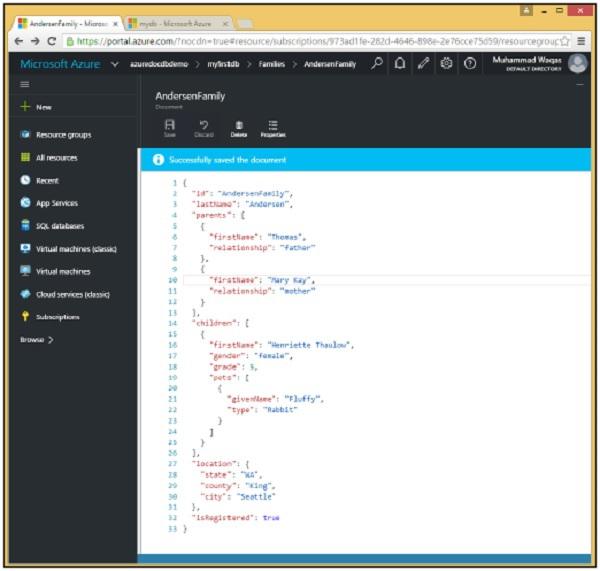Click the pencil edit dashboard icon
The width and height of the screenshot is (600, 571).
coord(423,63)
